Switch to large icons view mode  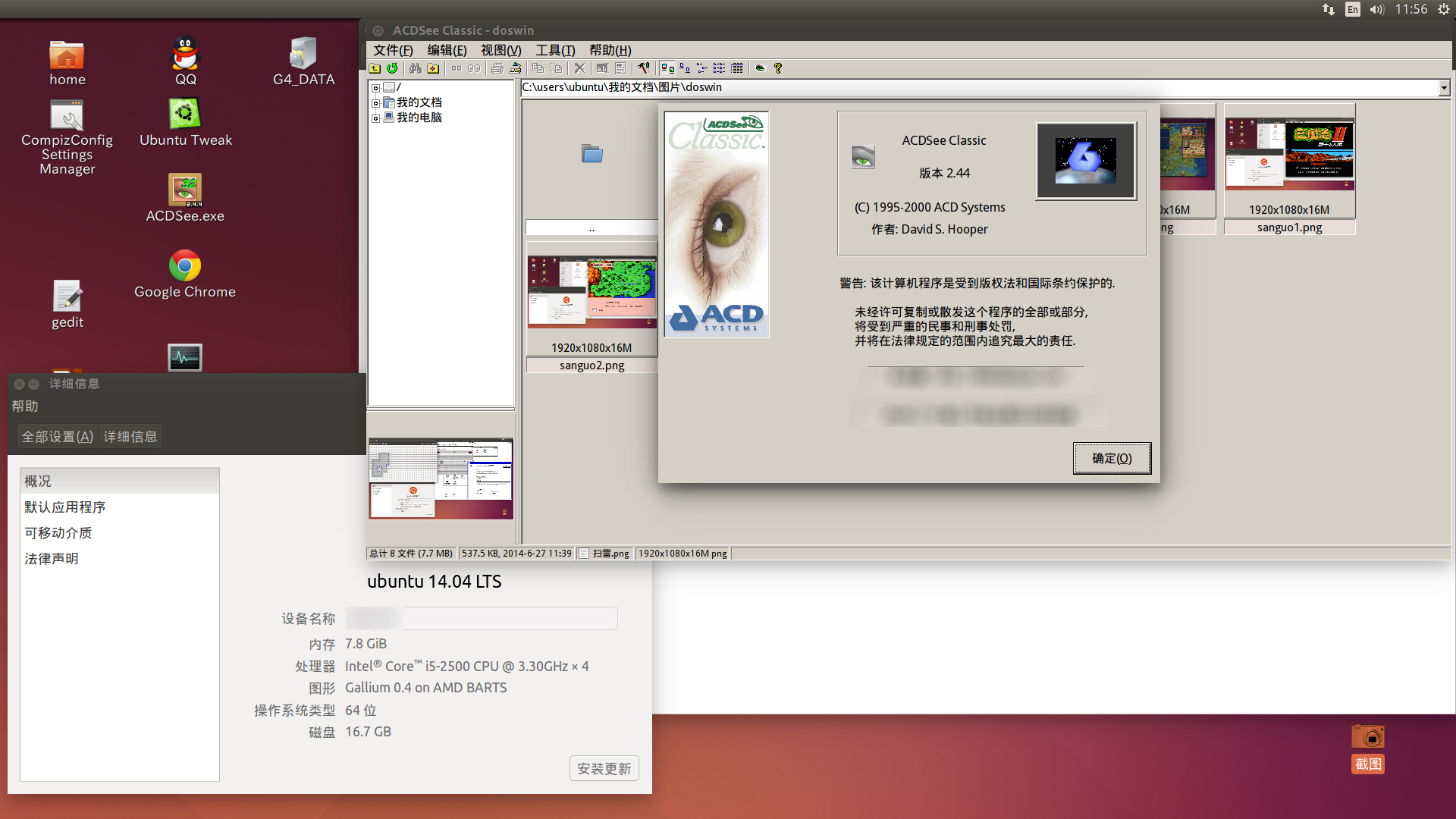(x=685, y=68)
